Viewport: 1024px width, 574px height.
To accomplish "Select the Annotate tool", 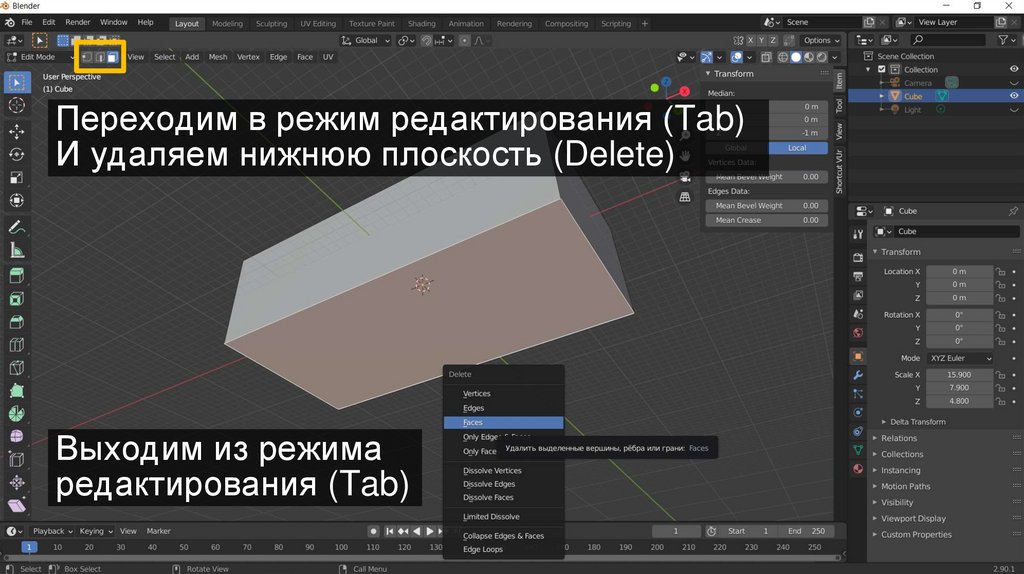I will [16, 227].
